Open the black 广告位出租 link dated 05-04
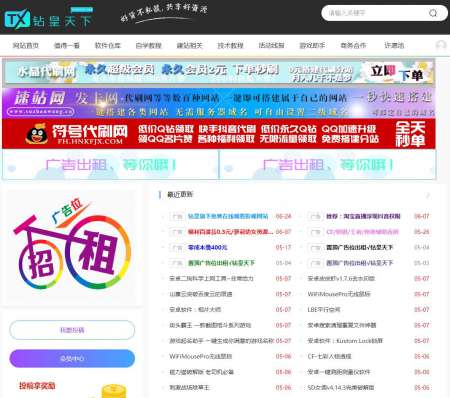The image size is (450, 398). coord(359,247)
